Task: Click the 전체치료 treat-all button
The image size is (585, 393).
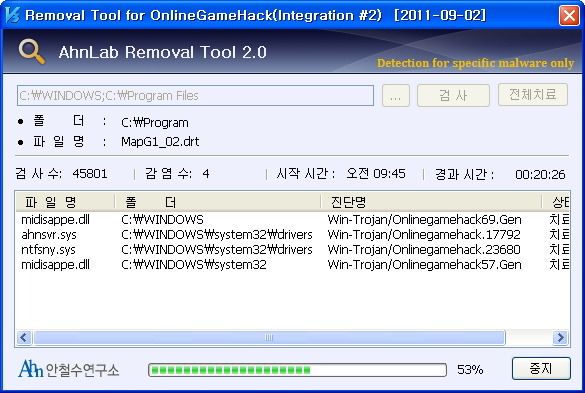Action: (x=533, y=95)
